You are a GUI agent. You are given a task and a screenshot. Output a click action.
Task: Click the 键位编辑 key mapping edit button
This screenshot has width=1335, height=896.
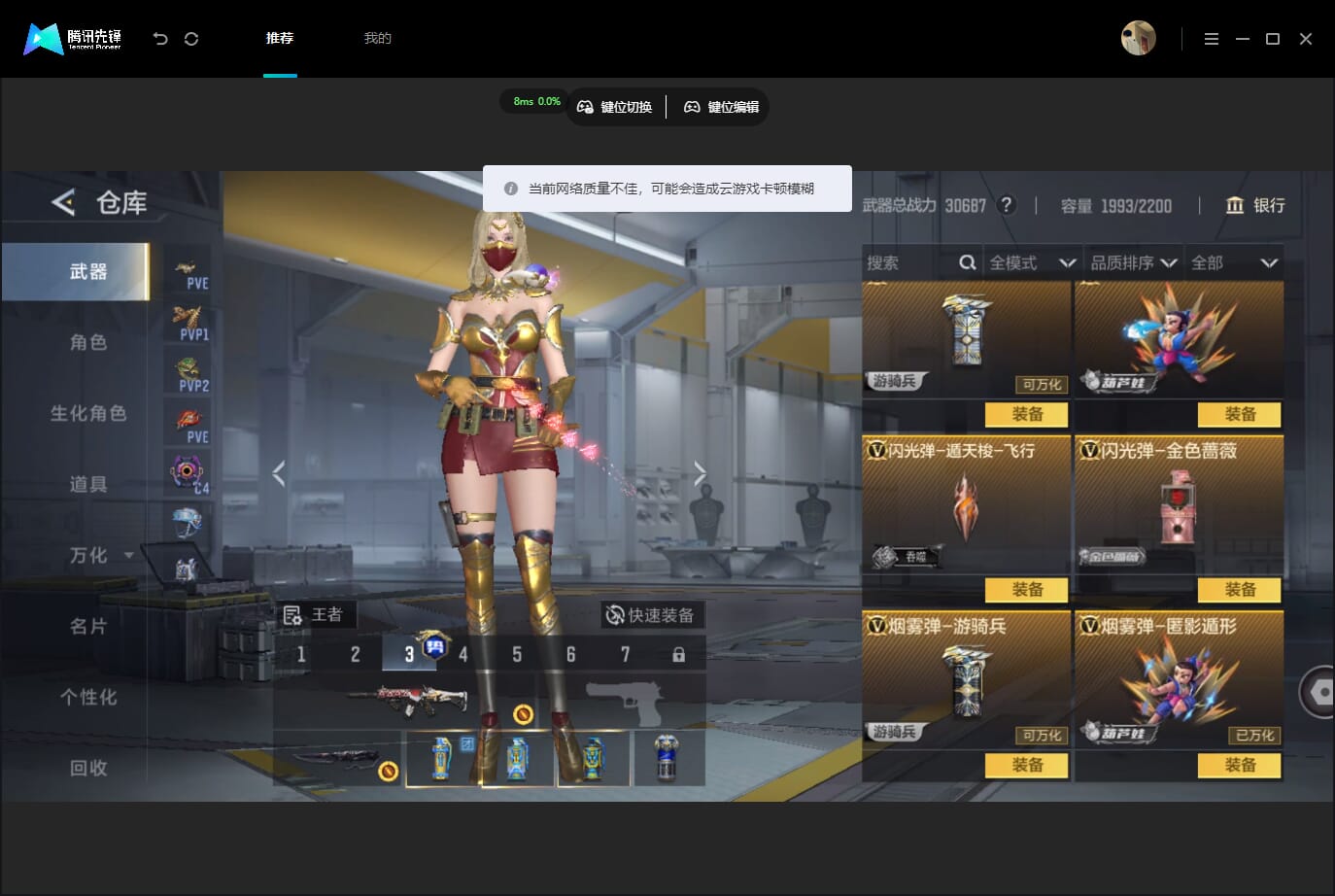(721, 107)
